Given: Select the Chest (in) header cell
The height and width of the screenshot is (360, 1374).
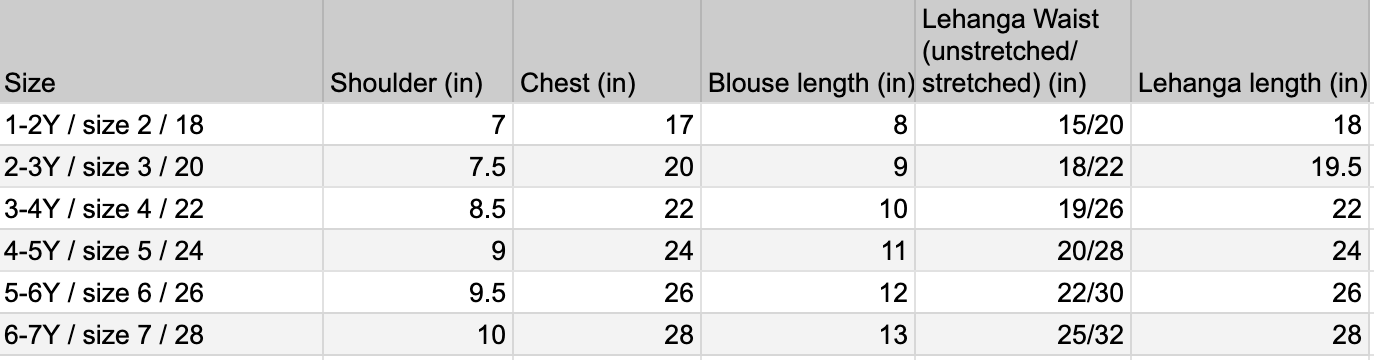Looking at the screenshot, I should click(x=607, y=51).
